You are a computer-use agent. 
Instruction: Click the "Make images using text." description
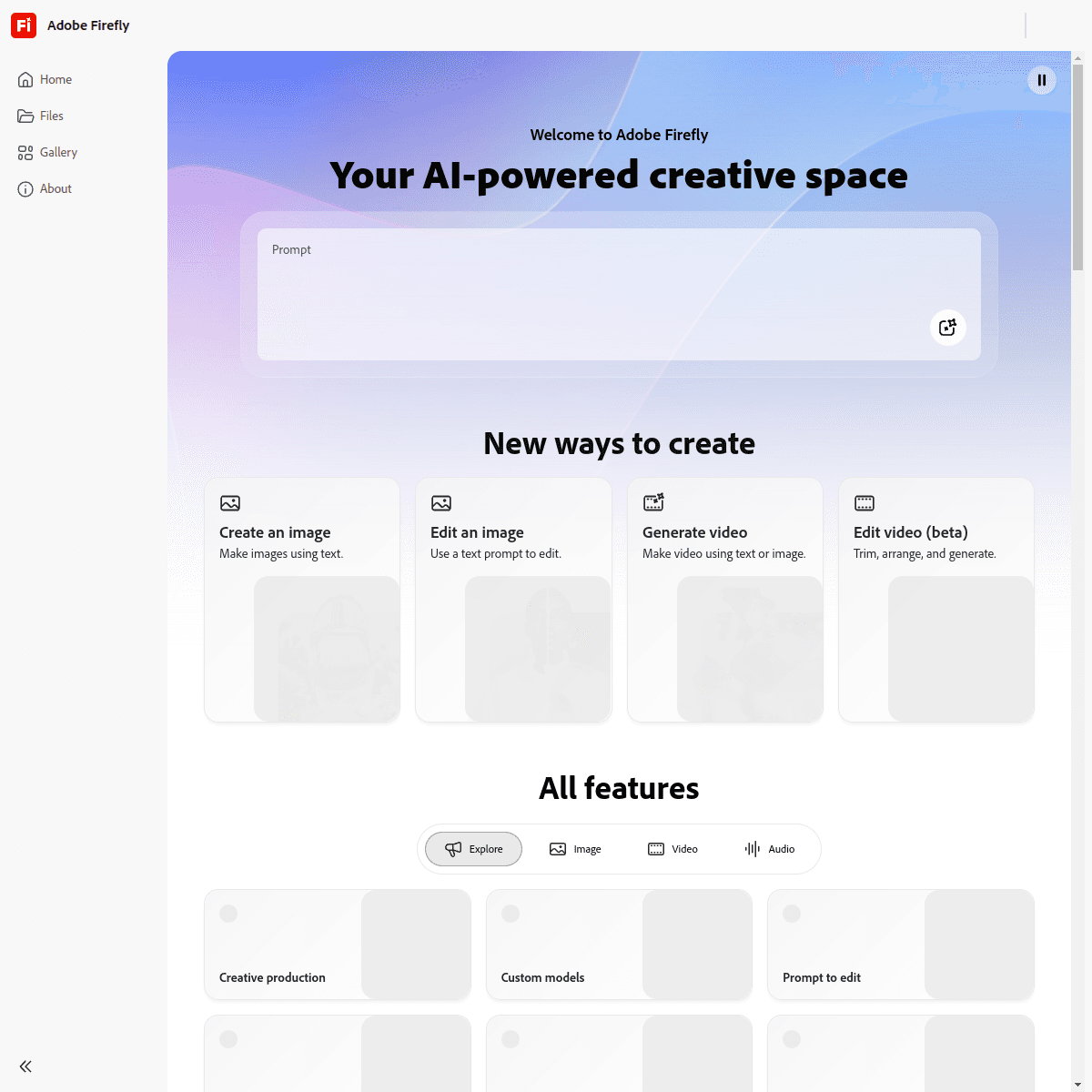pyautogui.click(x=281, y=553)
